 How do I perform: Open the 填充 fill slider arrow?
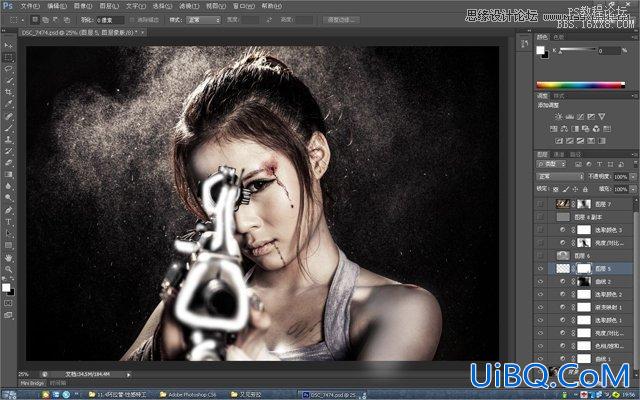click(x=633, y=189)
